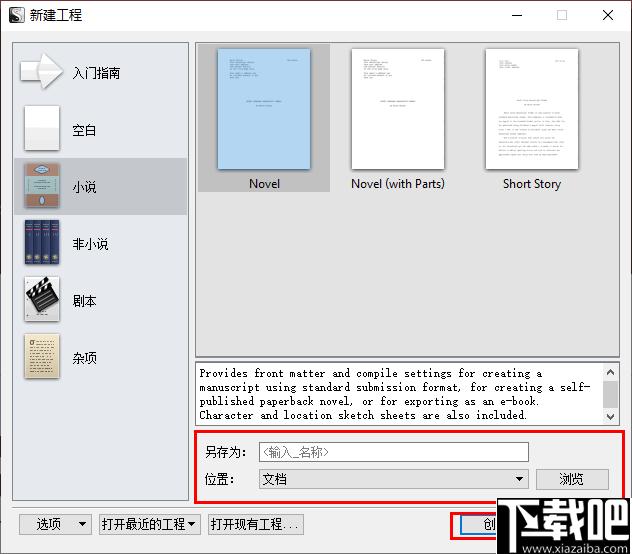The image size is (632, 554).
Task: Select the Novel (with Parts) template thumbnail
Action: pyautogui.click(x=398, y=109)
